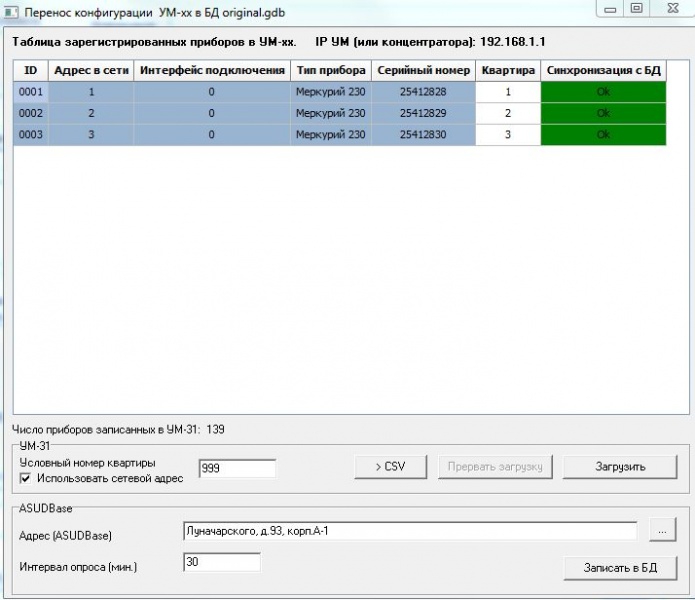Focus the apartment number field containing 999
The width and height of the screenshot is (695, 600).
(237, 468)
